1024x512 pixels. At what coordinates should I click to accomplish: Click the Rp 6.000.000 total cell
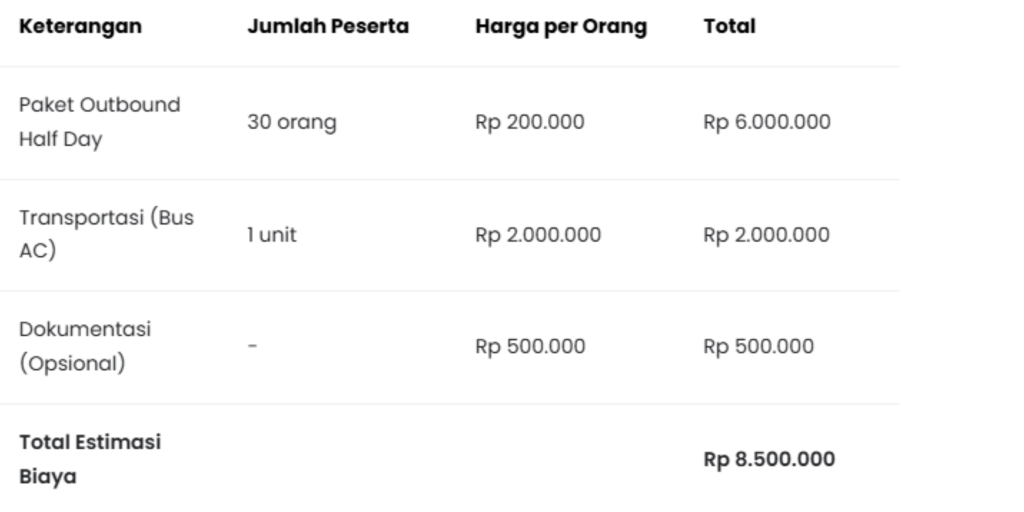point(767,123)
